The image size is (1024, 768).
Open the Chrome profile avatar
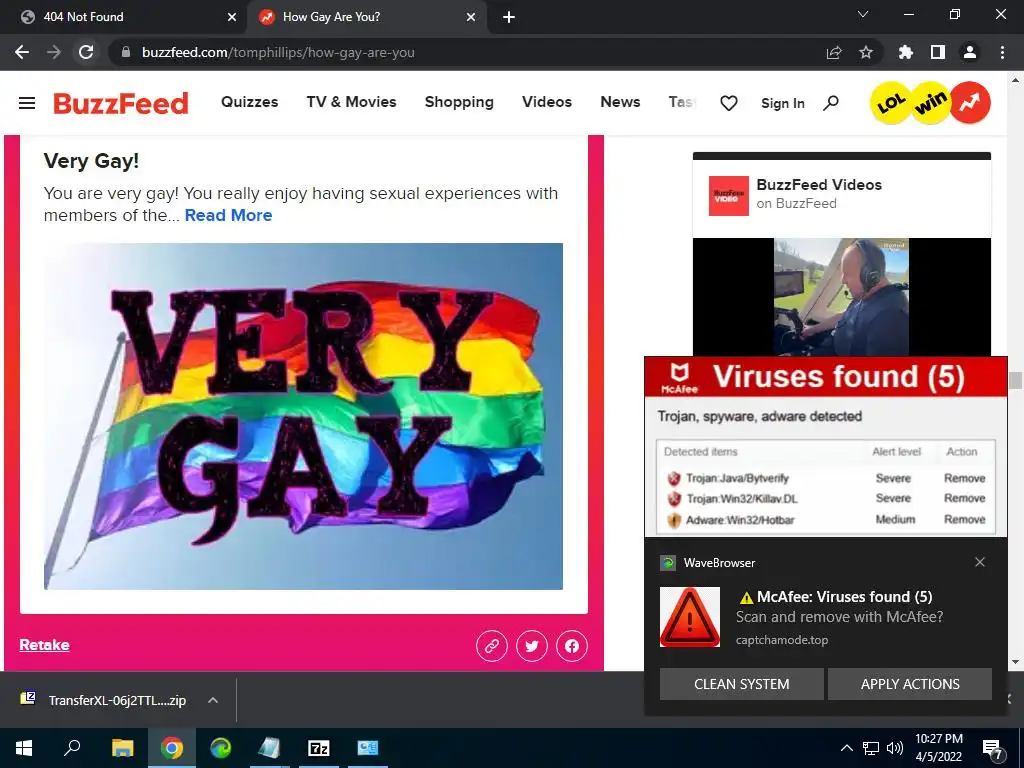click(970, 52)
